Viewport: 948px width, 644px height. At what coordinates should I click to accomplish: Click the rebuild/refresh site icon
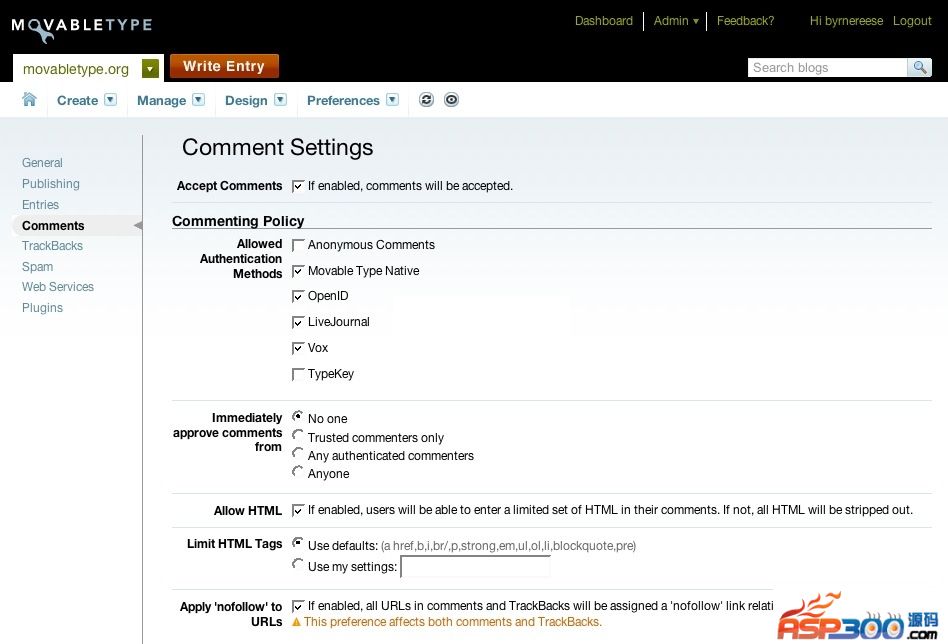pos(426,99)
